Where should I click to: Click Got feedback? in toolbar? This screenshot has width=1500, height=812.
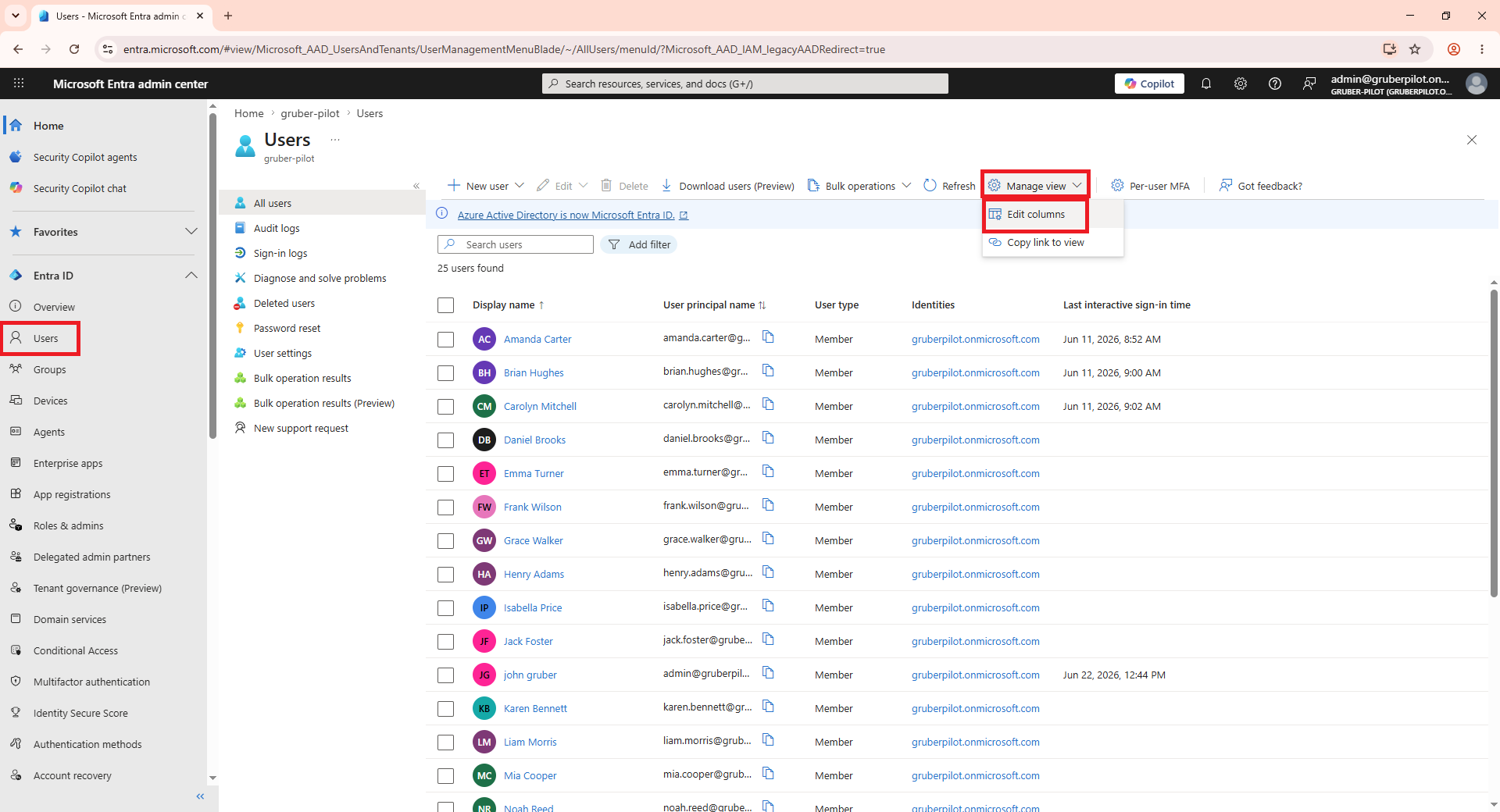click(1261, 186)
